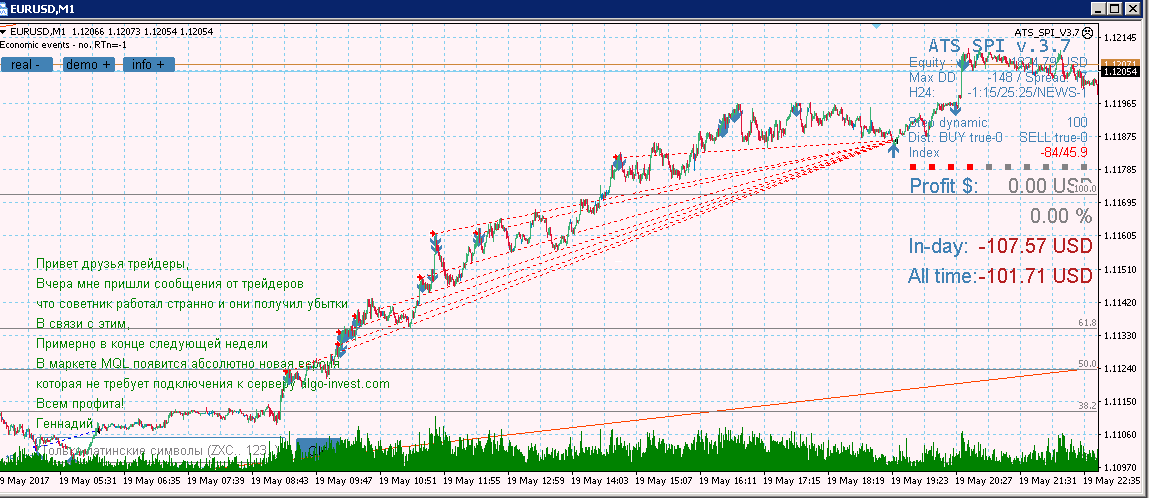Click the 'demo +' button
Screen dimensions: 1150x498
tap(89, 65)
